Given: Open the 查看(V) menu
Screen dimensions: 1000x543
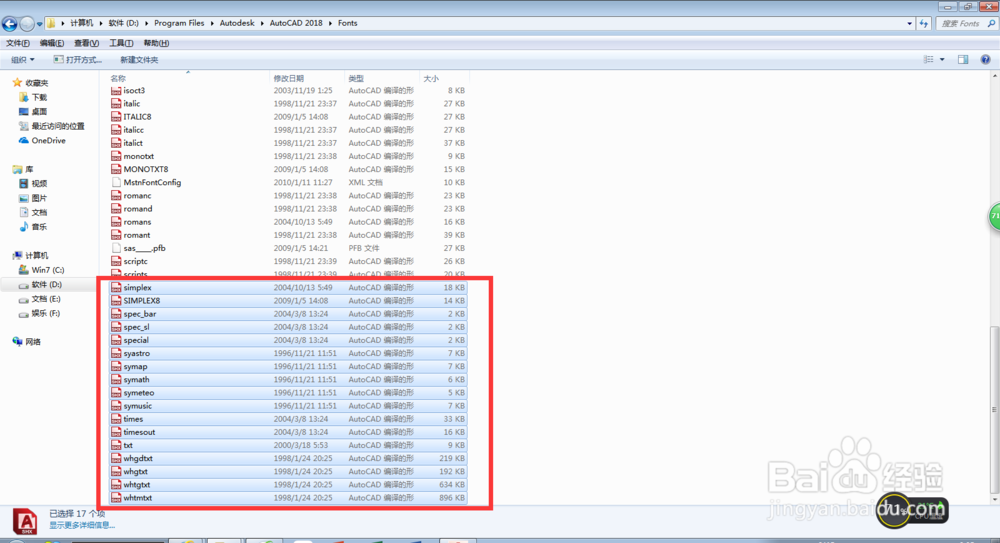Looking at the screenshot, I should pyautogui.click(x=86, y=43).
